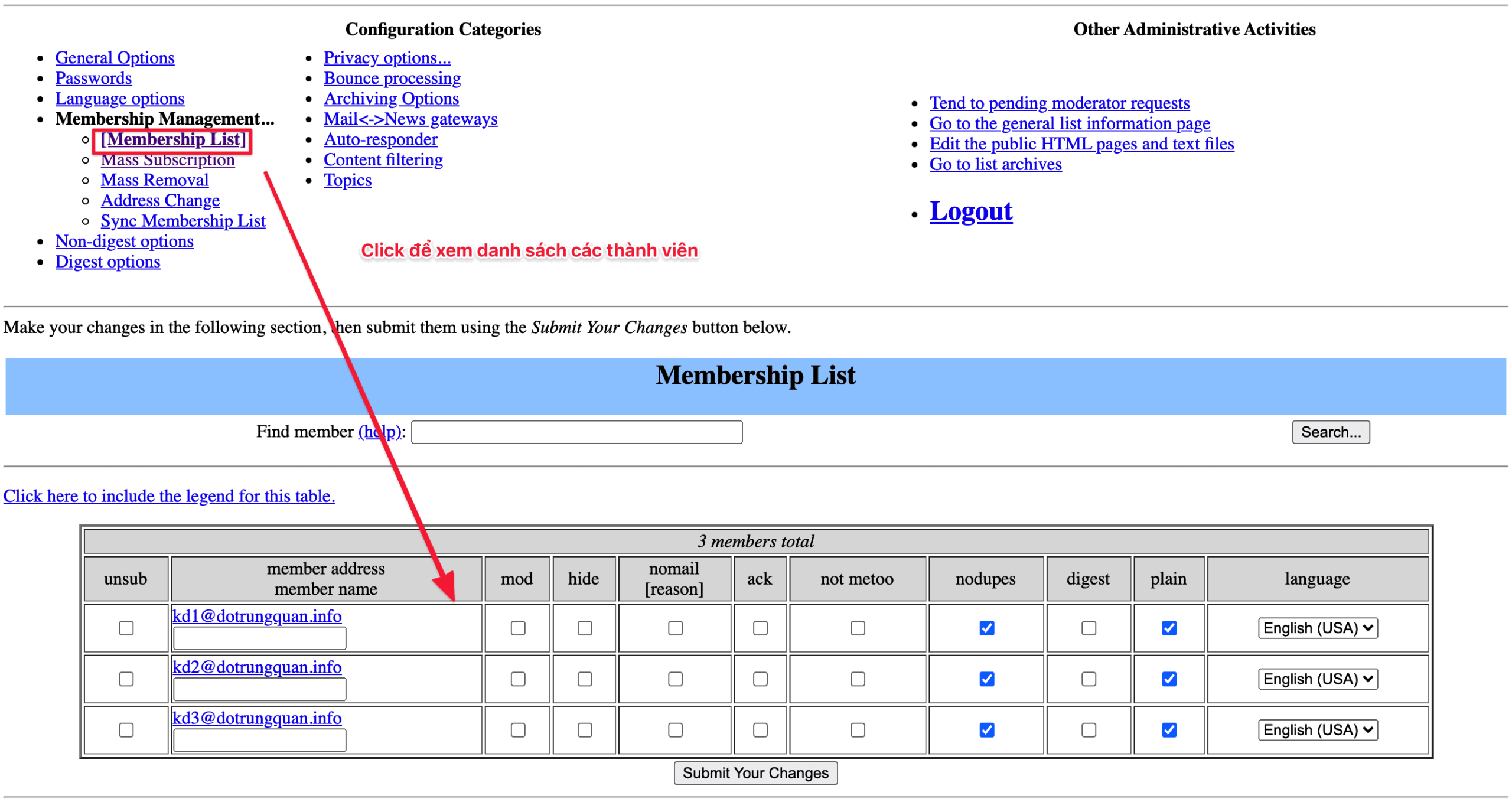Enable digest for kd3@dotrungquan.info
The image size is (1512, 802).
click(1089, 730)
